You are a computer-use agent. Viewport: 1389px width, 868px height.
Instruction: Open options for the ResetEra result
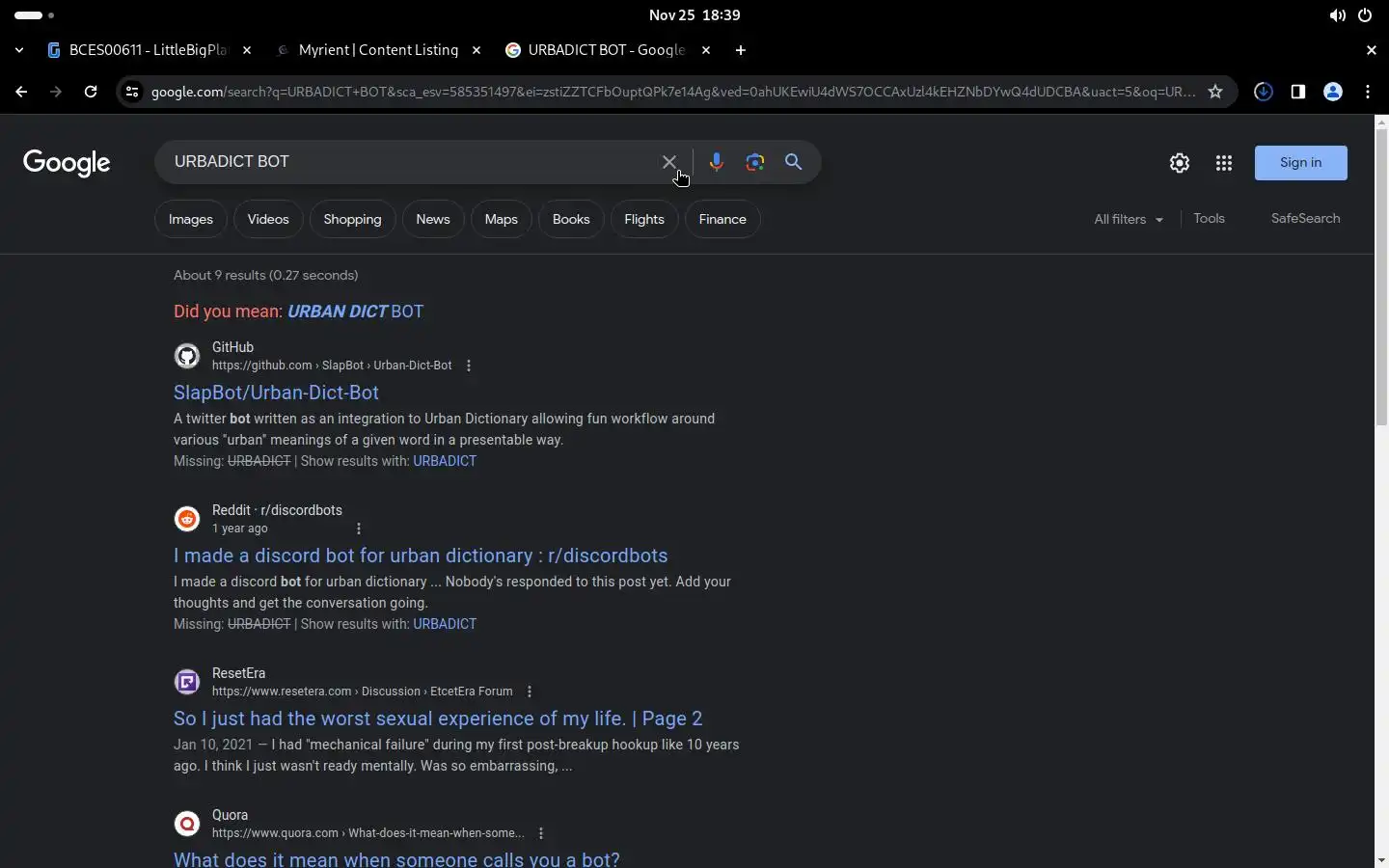click(530, 692)
